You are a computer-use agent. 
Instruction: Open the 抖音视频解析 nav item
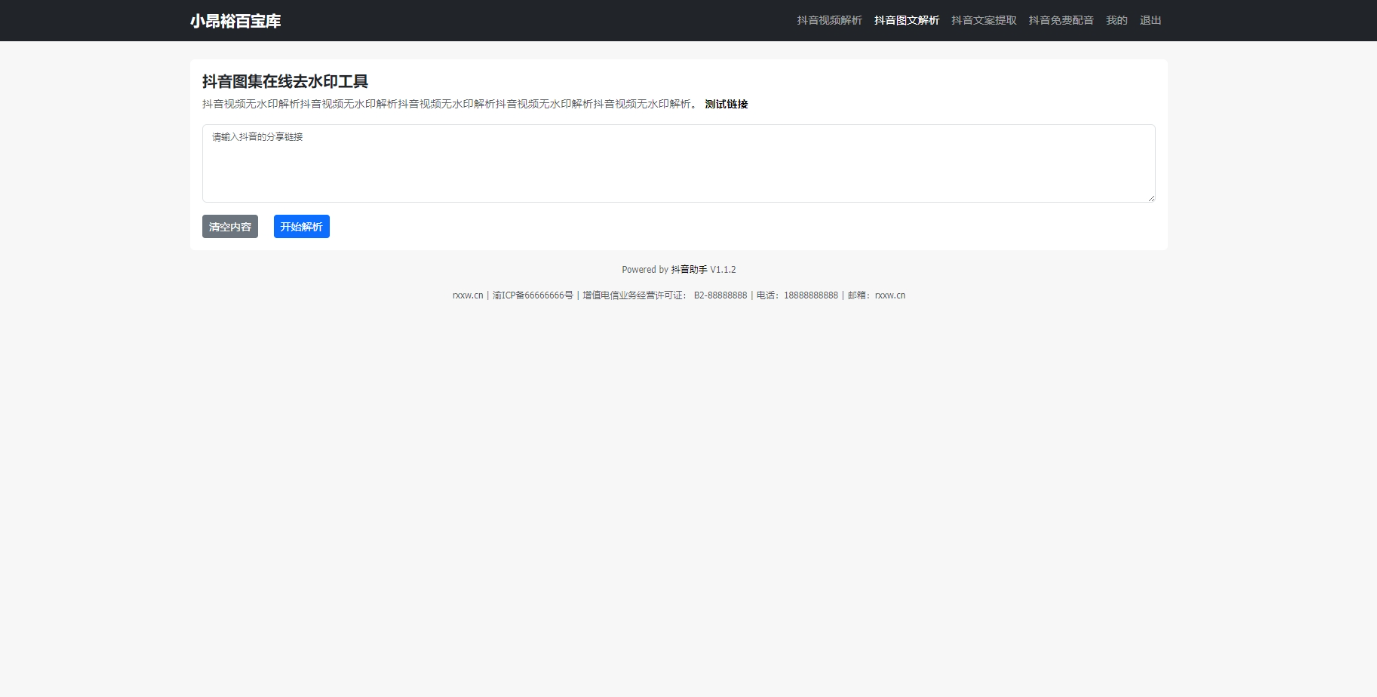click(829, 21)
